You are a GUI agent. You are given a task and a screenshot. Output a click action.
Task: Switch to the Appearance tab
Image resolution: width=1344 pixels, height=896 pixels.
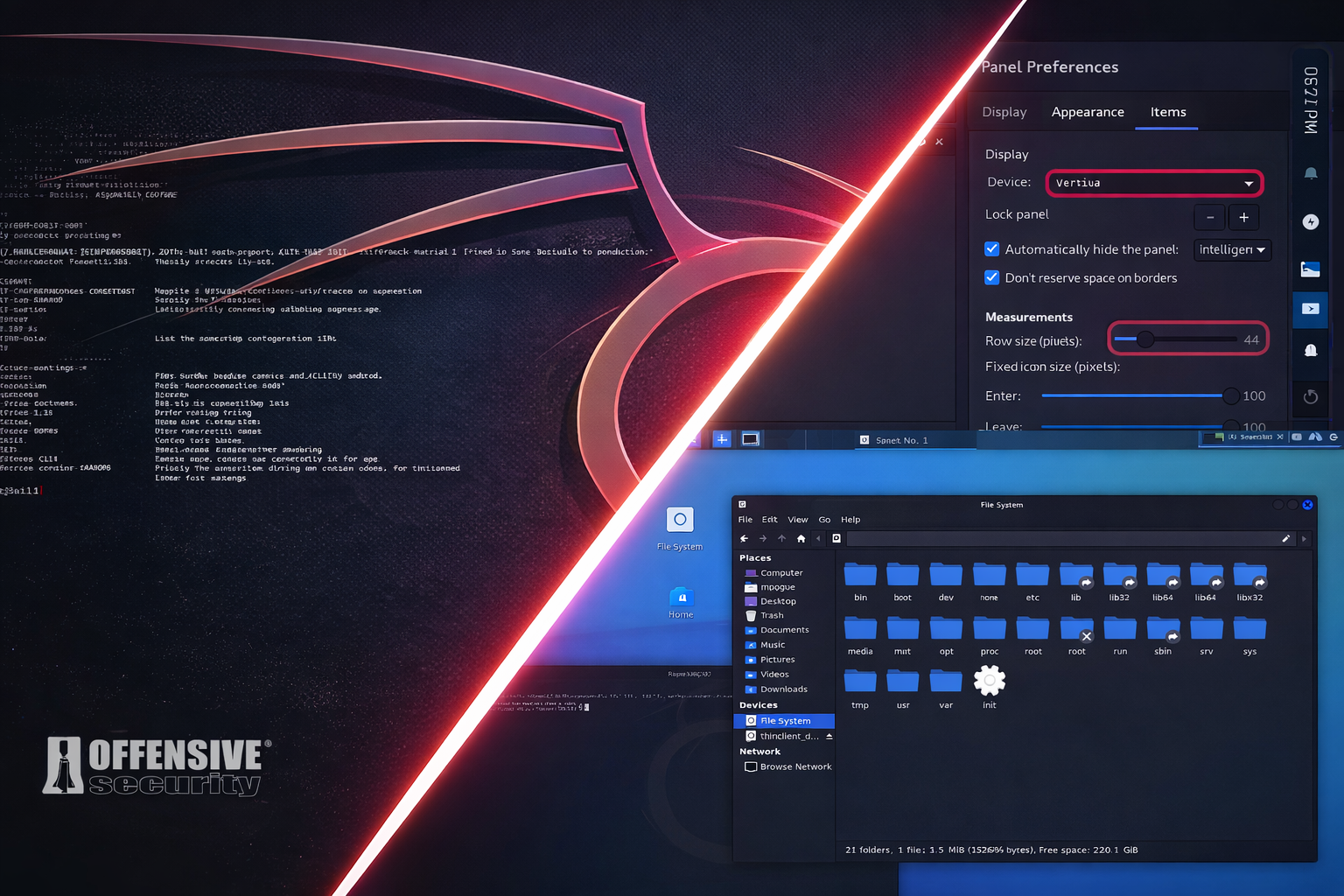coord(1088,112)
